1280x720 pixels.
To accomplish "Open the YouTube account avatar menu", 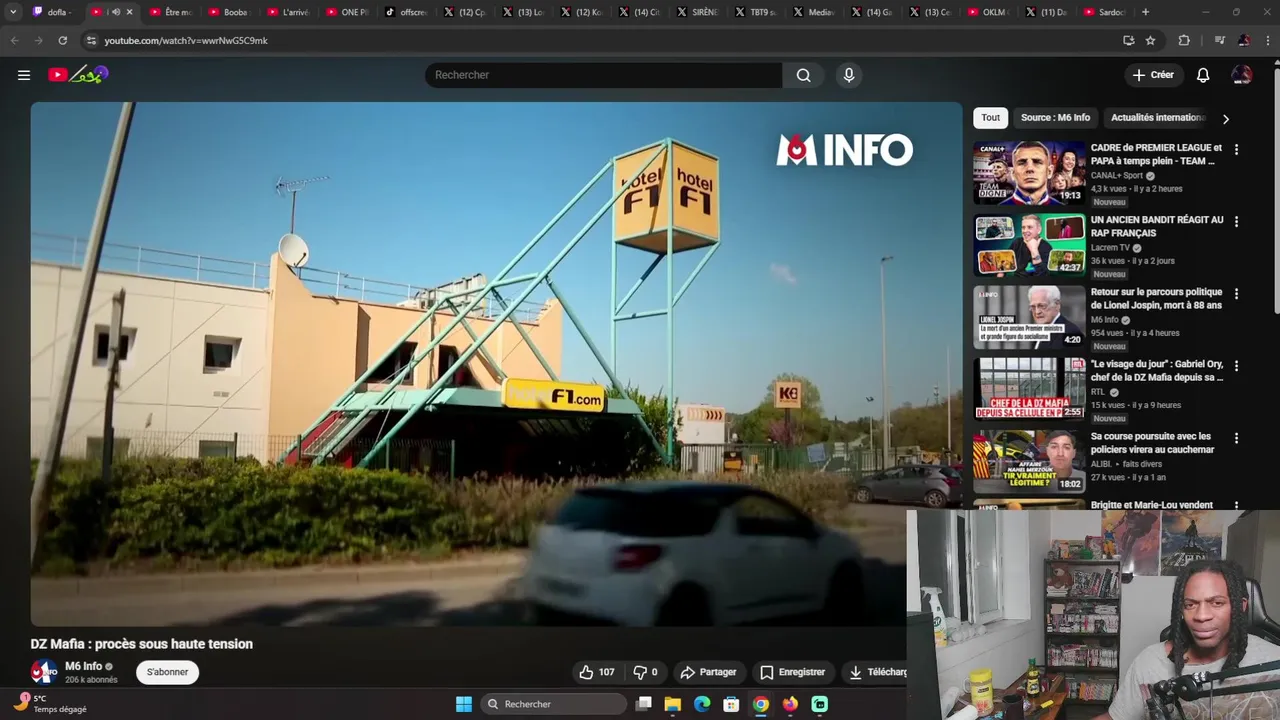I will 1241,75.
